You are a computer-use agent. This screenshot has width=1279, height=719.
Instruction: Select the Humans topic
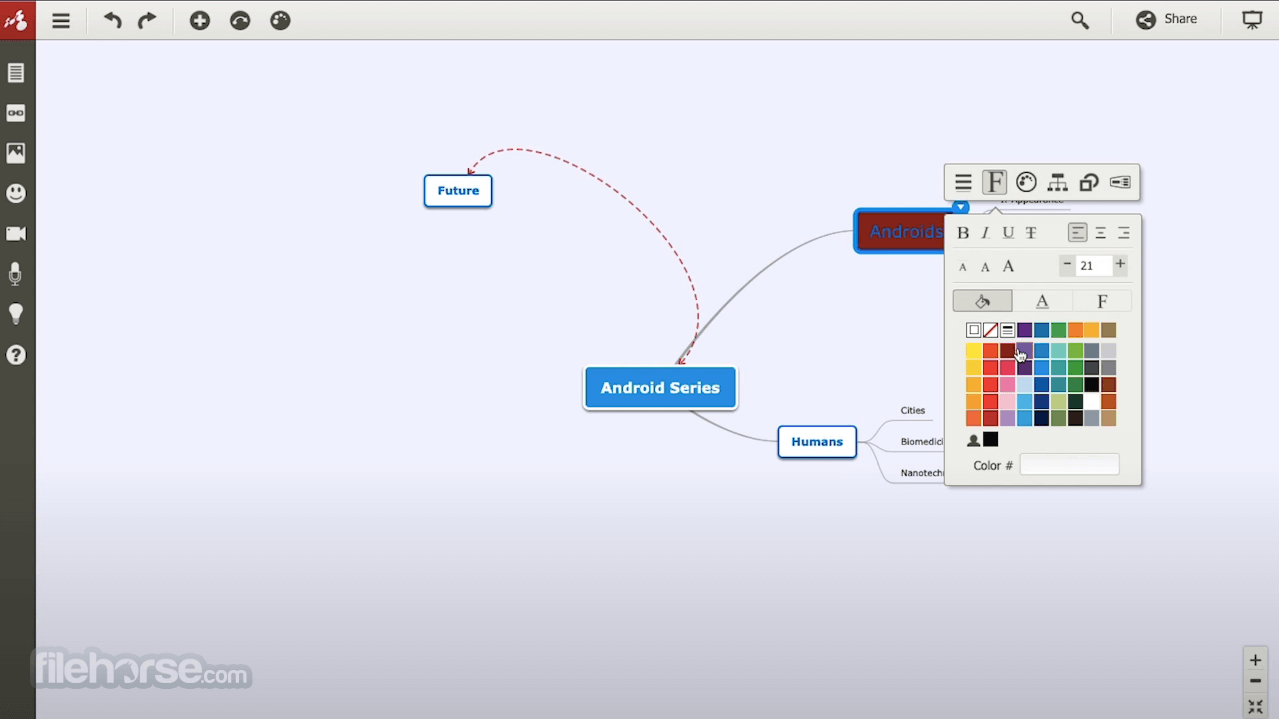tap(817, 441)
